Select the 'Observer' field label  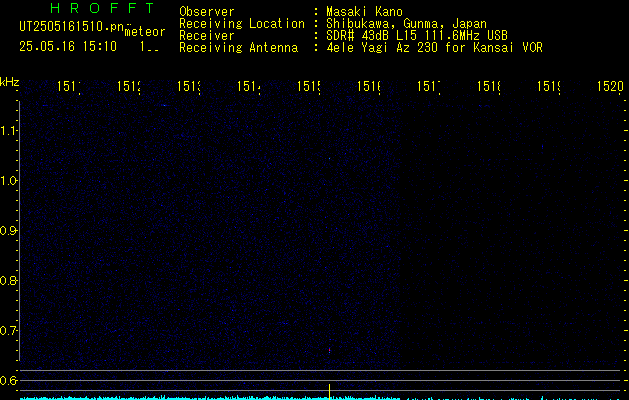(207, 11)
